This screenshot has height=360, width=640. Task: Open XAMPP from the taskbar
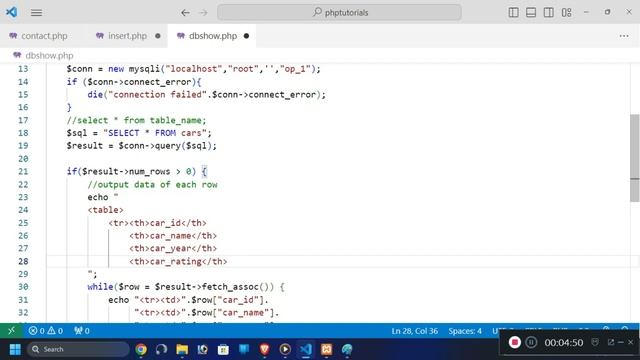(x=326, y=349)
